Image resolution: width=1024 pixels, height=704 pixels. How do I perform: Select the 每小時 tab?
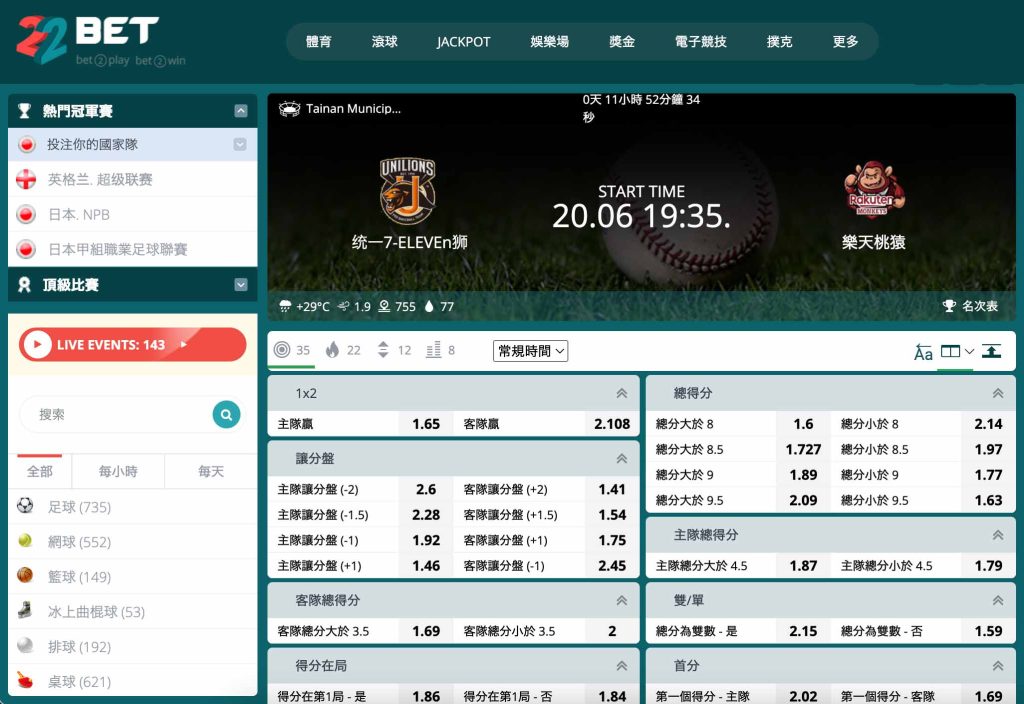[118, 472]
